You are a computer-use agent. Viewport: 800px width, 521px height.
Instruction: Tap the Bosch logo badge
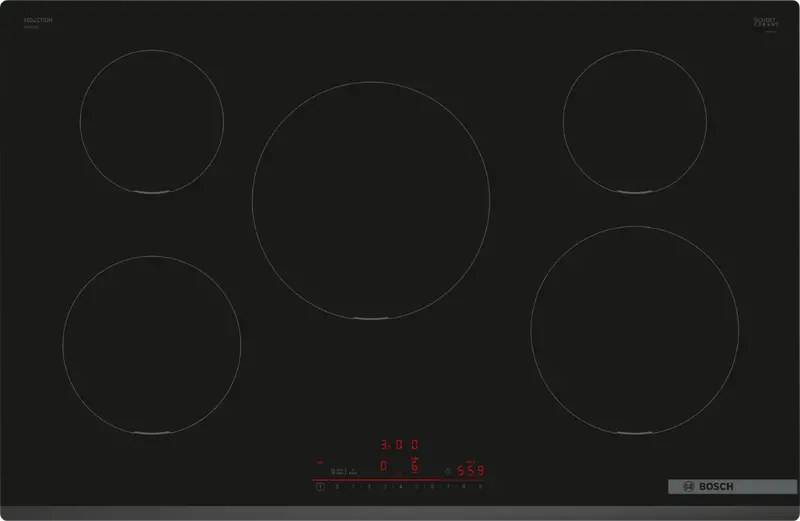[717, 487]
